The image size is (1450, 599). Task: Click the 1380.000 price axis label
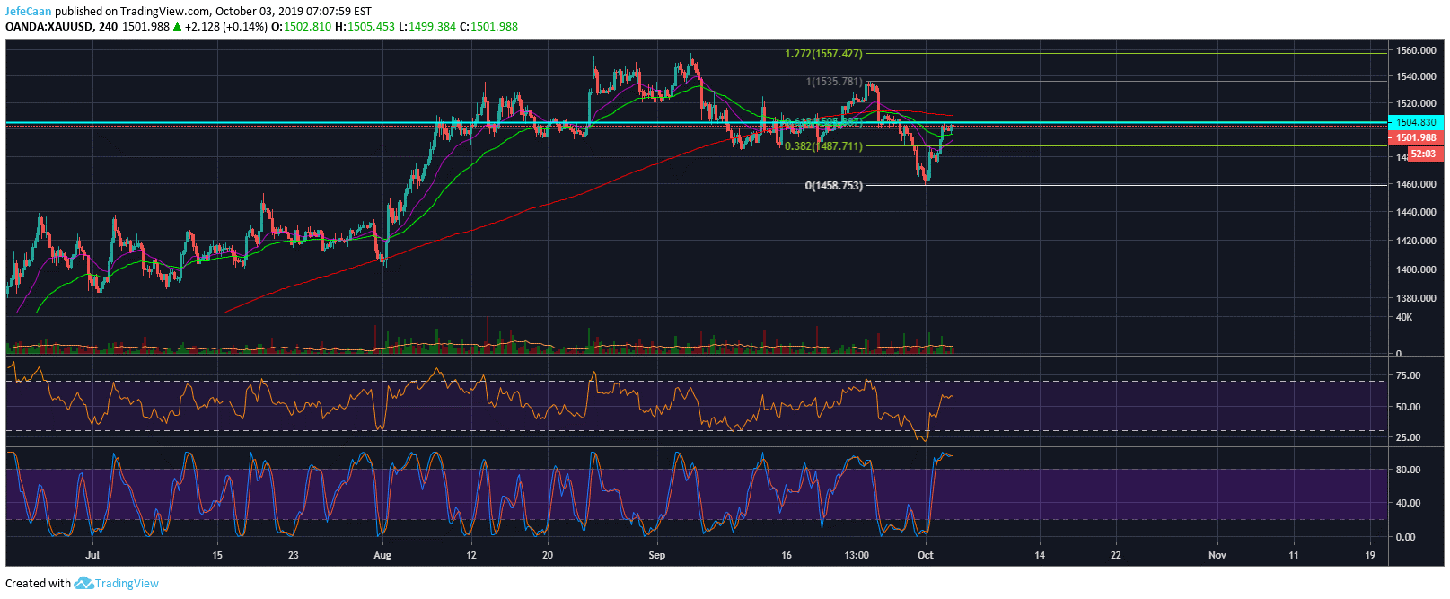tap(1416, 299)
